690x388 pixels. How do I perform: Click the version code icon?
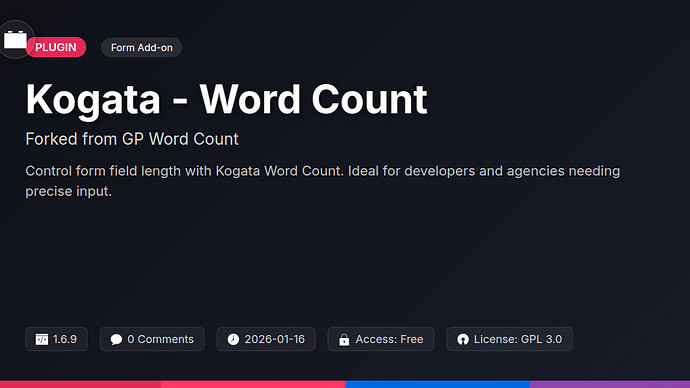point(42,339)
